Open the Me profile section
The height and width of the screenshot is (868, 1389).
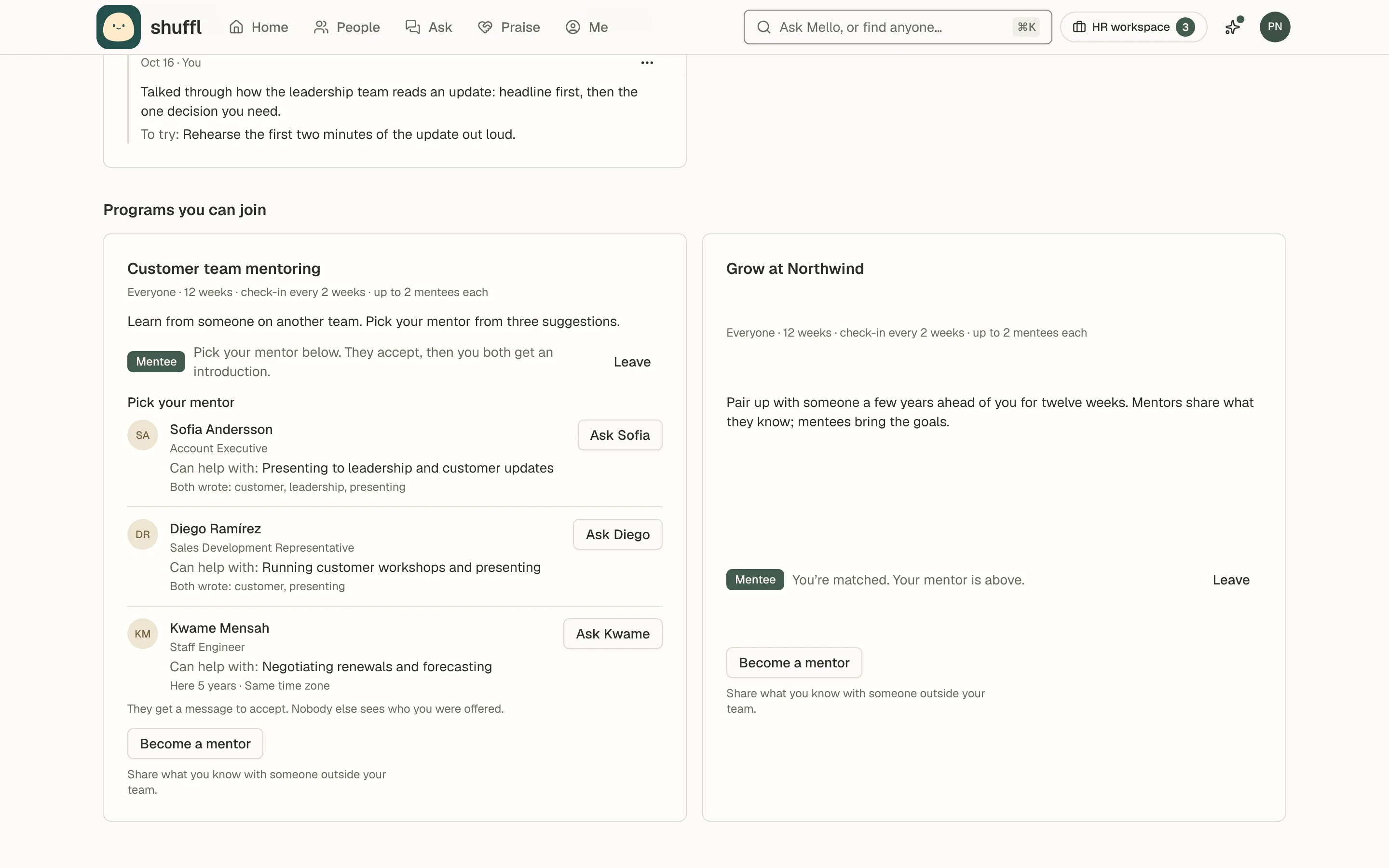coord(586,27)
